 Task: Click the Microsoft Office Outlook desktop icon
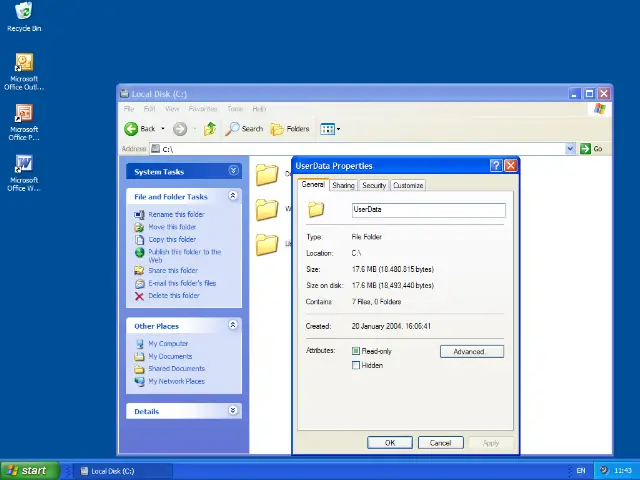click(x=23, y=64)
